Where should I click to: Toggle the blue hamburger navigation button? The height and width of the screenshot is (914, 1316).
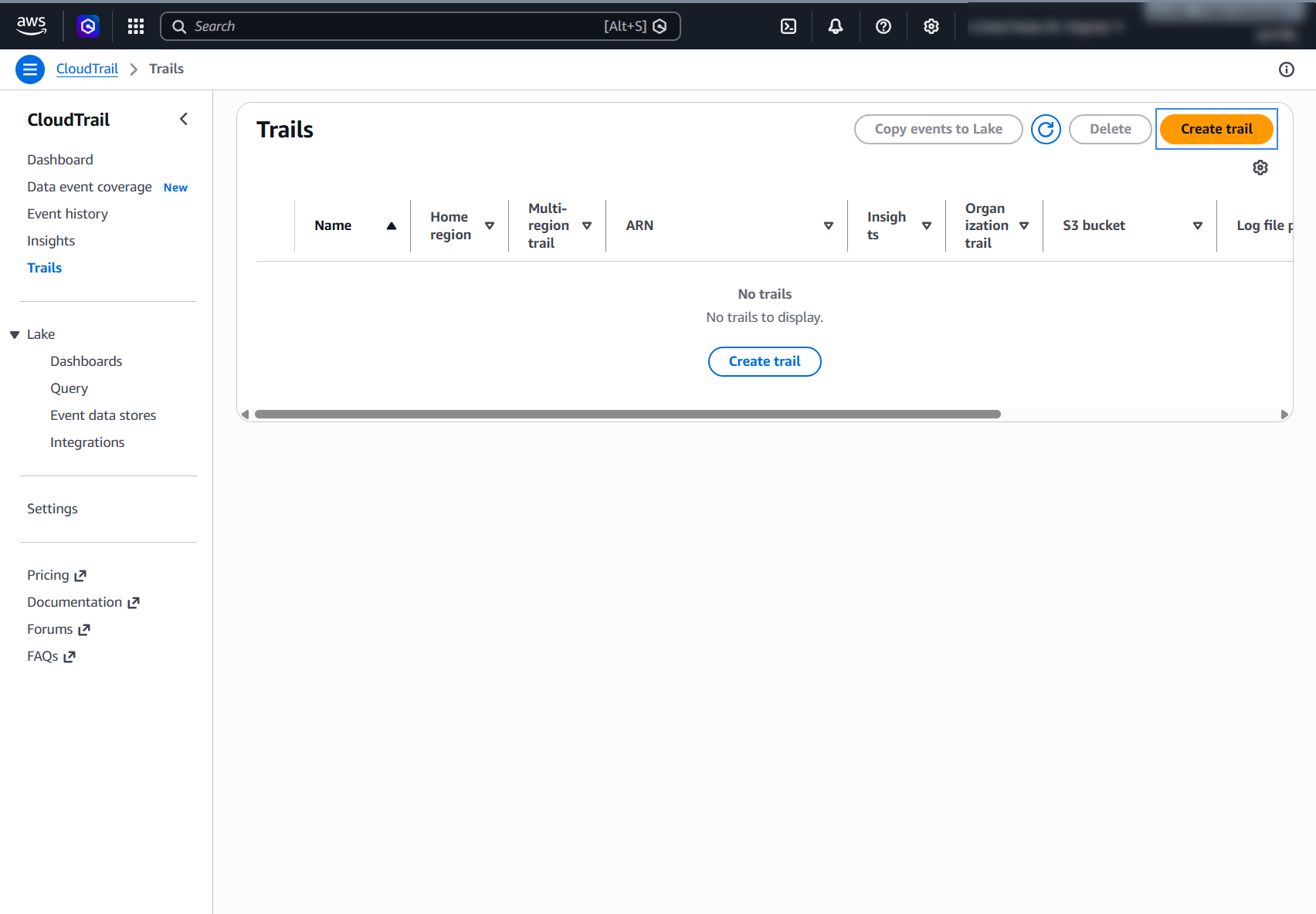[x=30, y=69]
